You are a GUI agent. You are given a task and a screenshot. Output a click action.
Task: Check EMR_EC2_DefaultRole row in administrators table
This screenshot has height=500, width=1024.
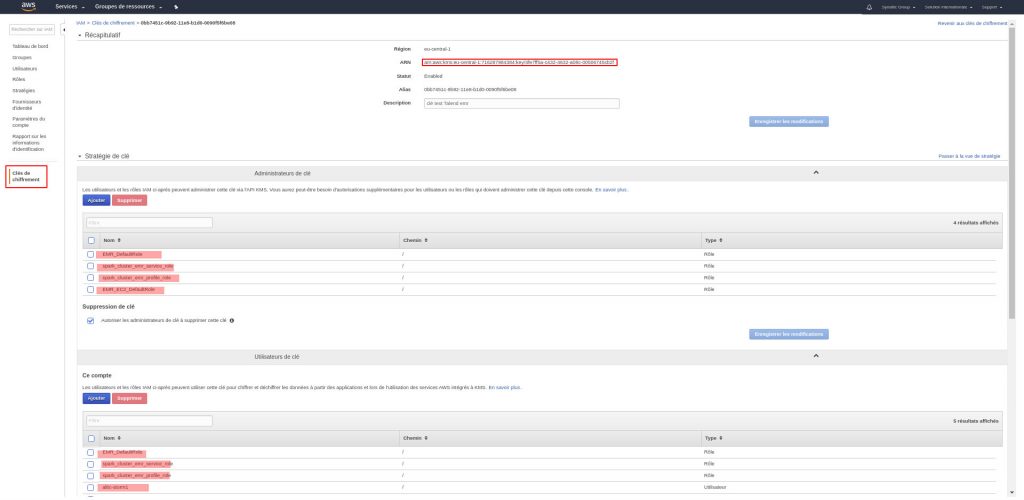click(x=90, y=289)
